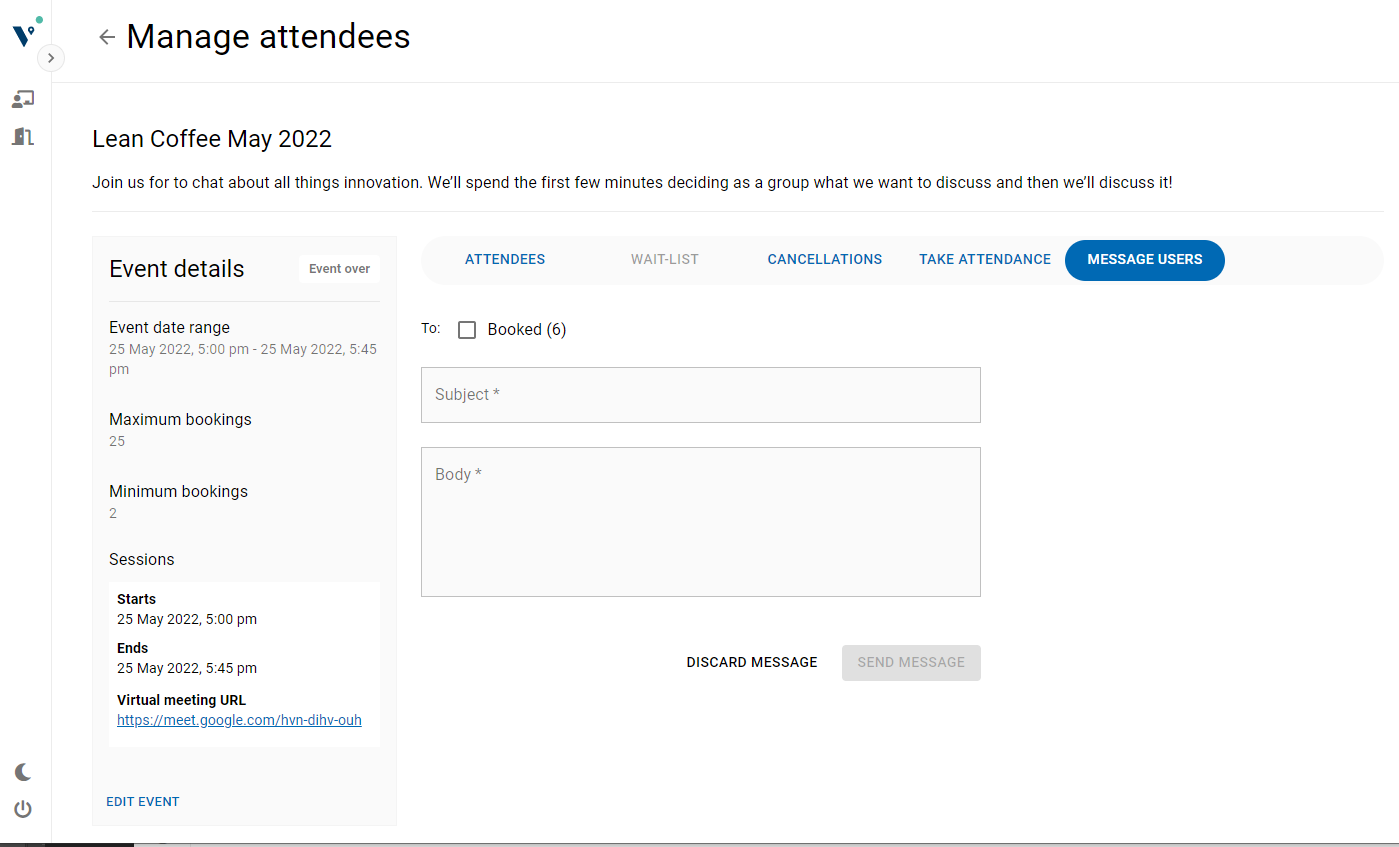Select the Message Users tab
Viewport: 1399px width, 847px height.
click(1145, 260)
